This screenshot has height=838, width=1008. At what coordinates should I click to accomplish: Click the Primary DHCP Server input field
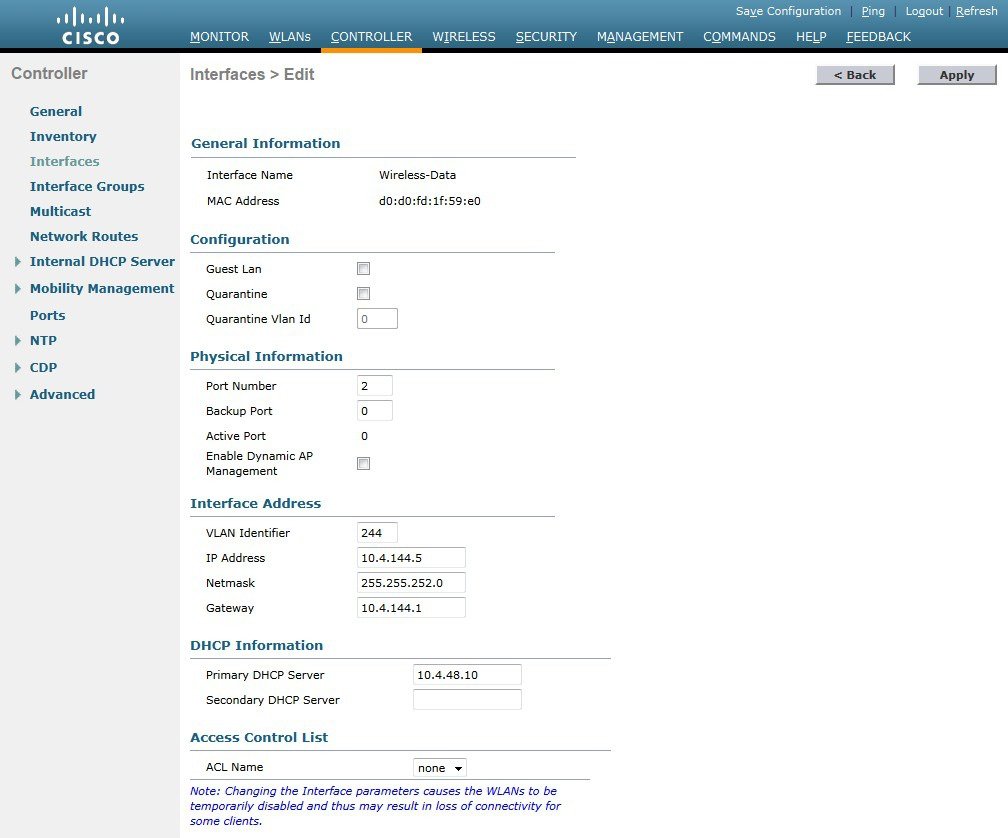tap(466, 674)
